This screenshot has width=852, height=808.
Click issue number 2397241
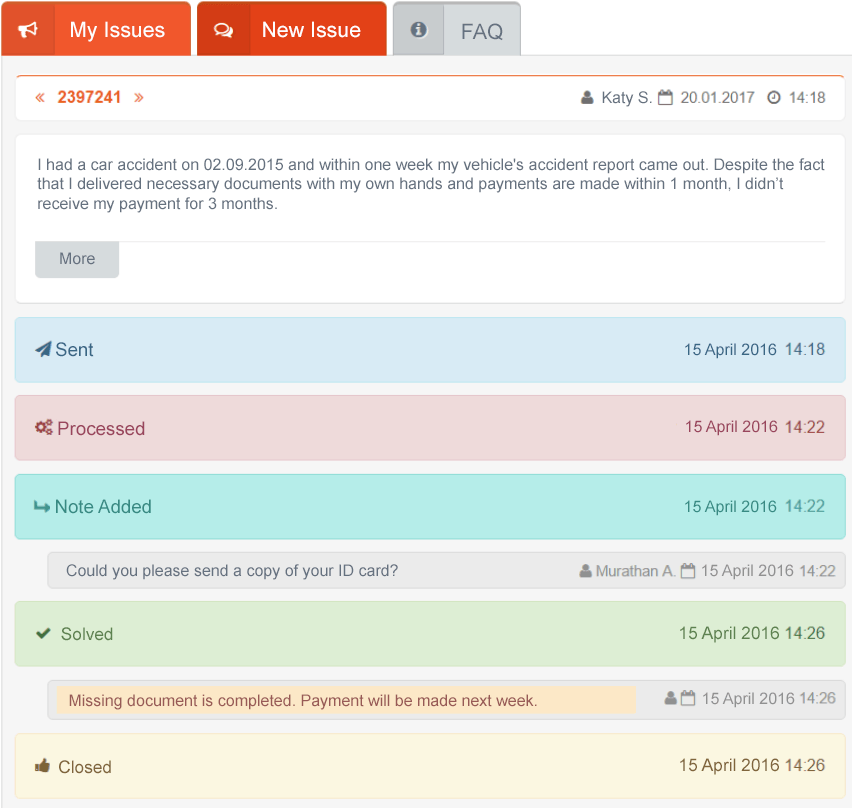click(89, 97)
